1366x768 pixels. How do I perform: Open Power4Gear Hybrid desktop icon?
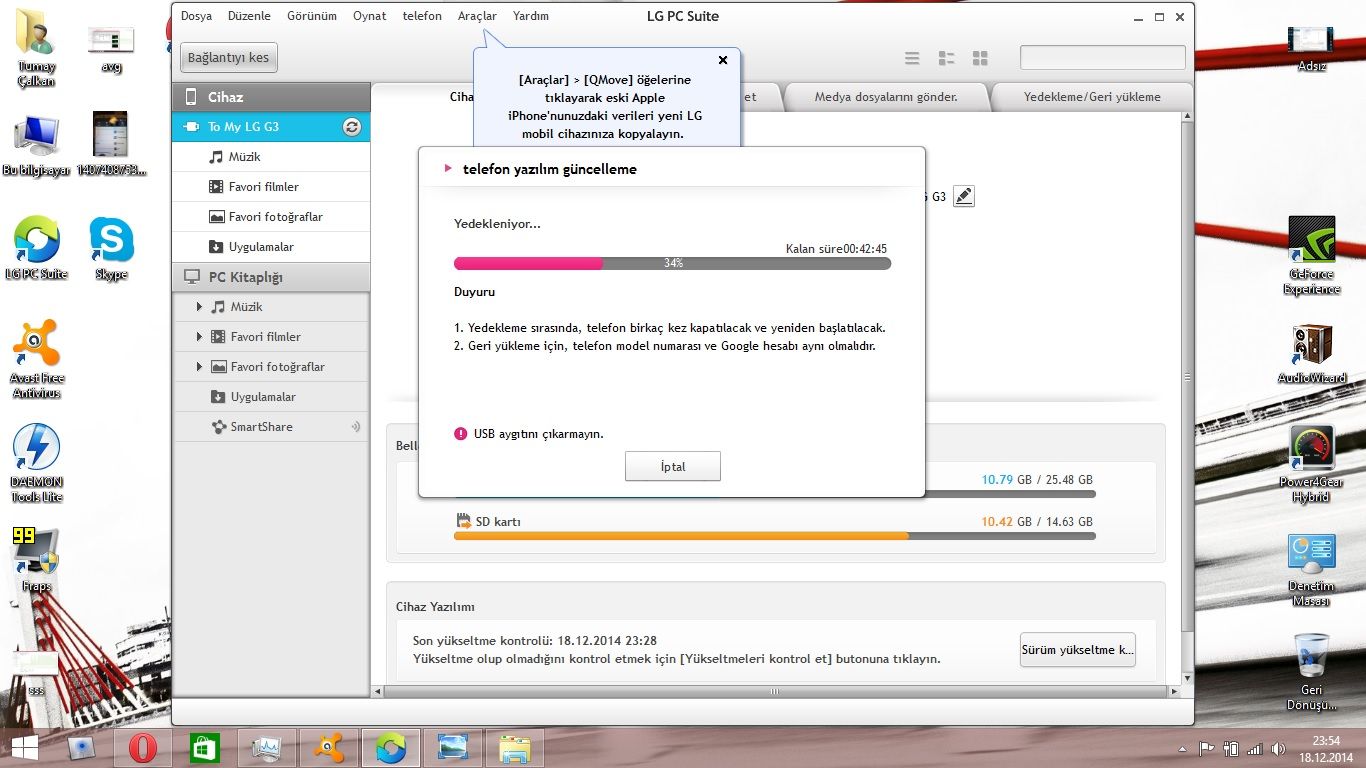coord(1311,464)
